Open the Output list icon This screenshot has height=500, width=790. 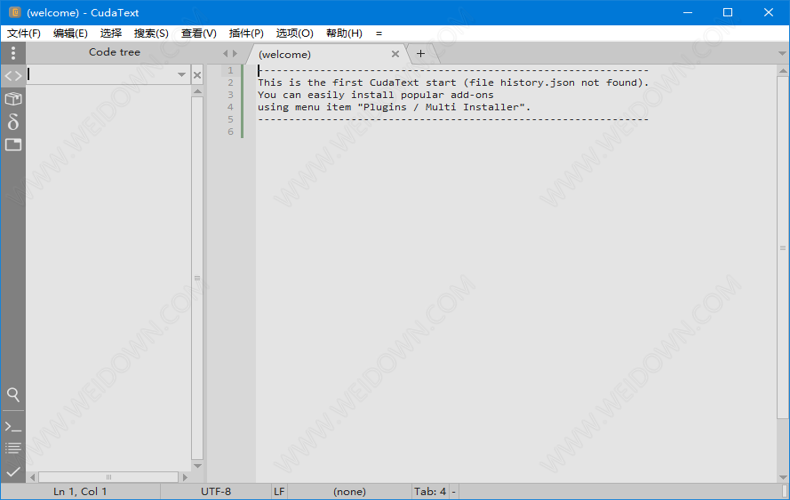pos(13,448)
